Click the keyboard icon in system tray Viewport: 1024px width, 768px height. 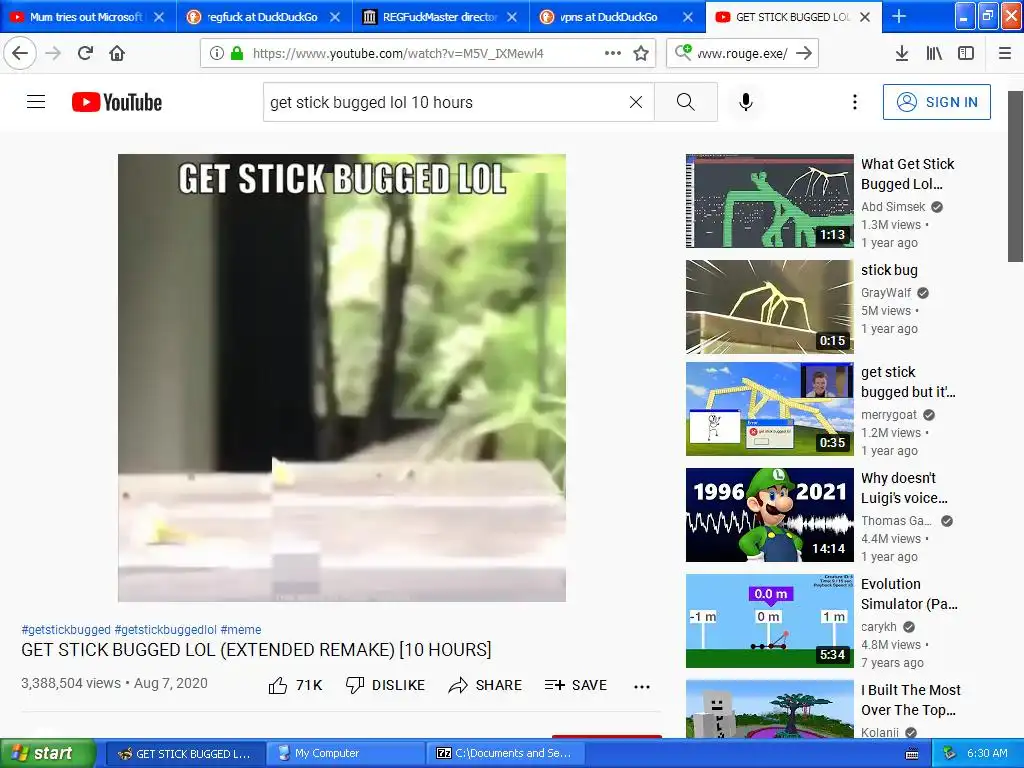(x=912, y=754)
